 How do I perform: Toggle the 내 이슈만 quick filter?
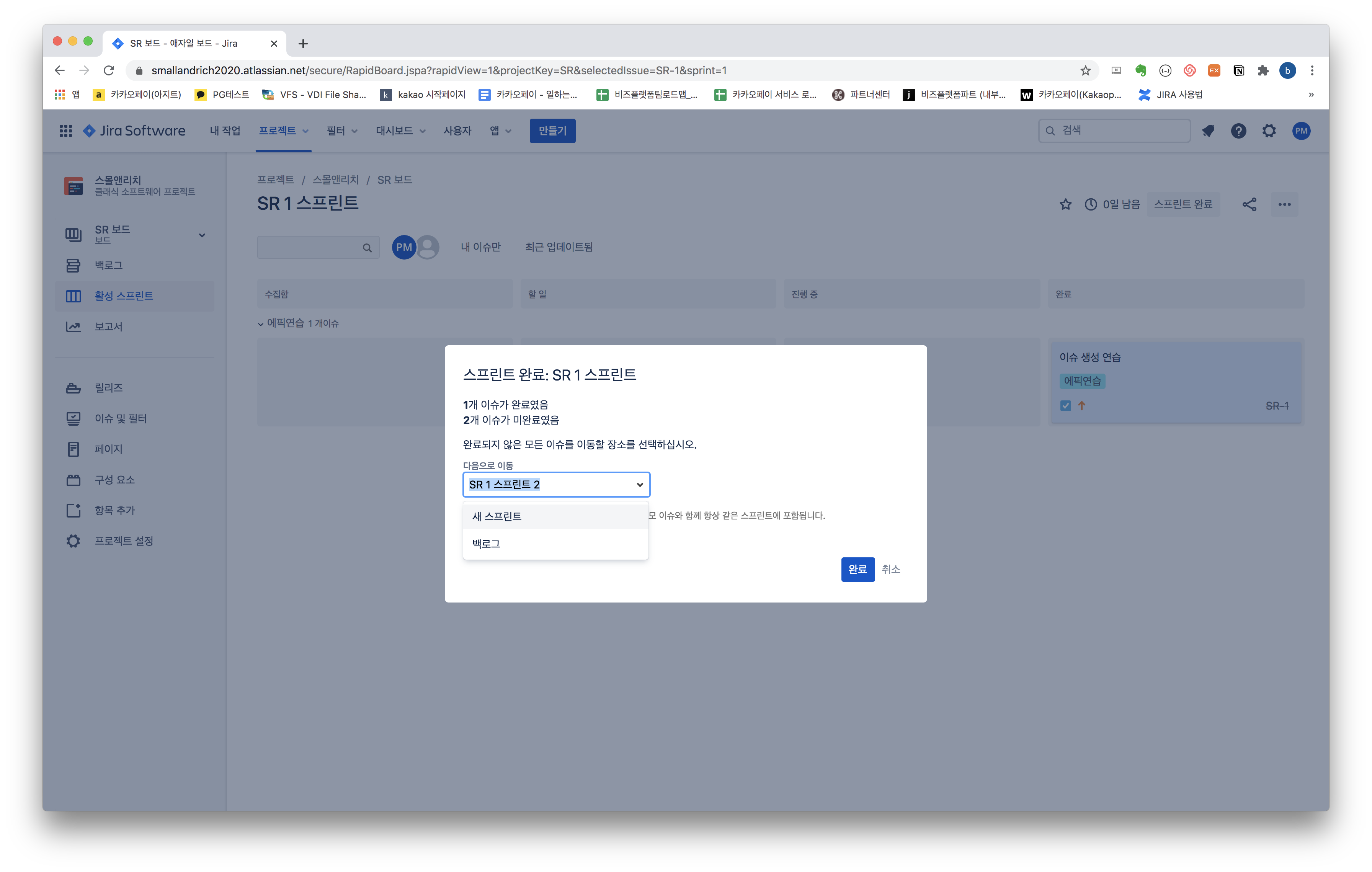coord(480,247)
